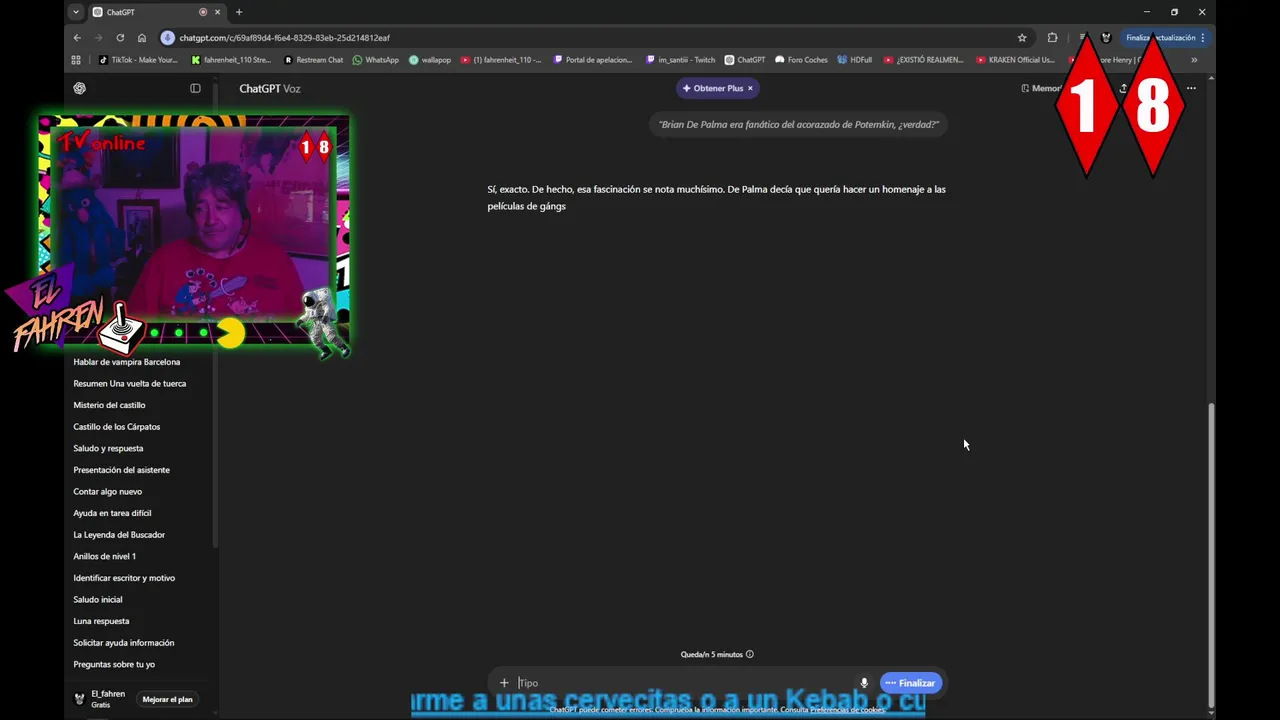1280x720 pixels.
Task: Open chat Luna respuesta
Action: (101, 621)
